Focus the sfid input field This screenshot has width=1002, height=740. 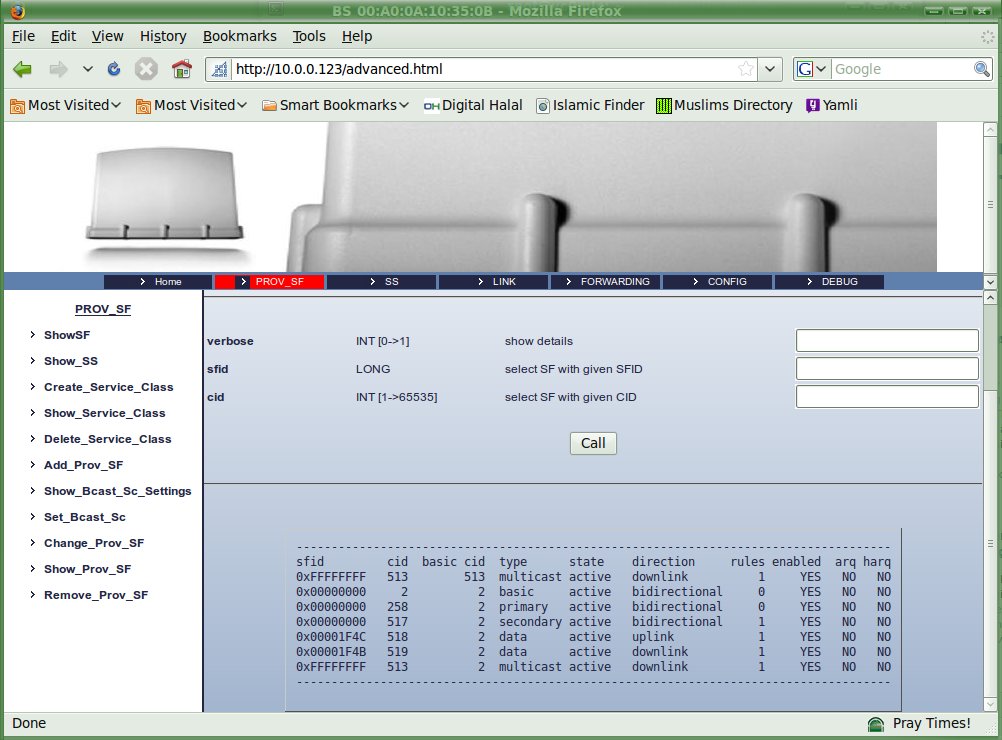click(887, 369)
